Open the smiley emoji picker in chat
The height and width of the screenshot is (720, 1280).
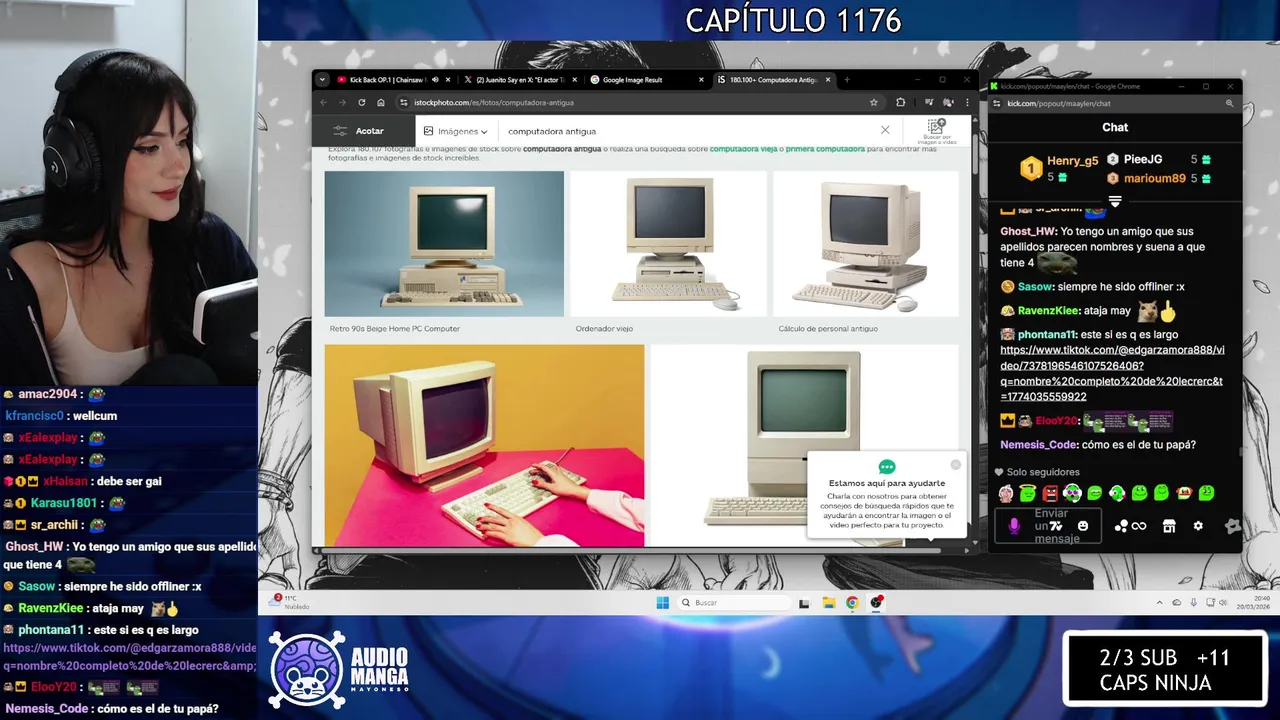point(1082,526)
